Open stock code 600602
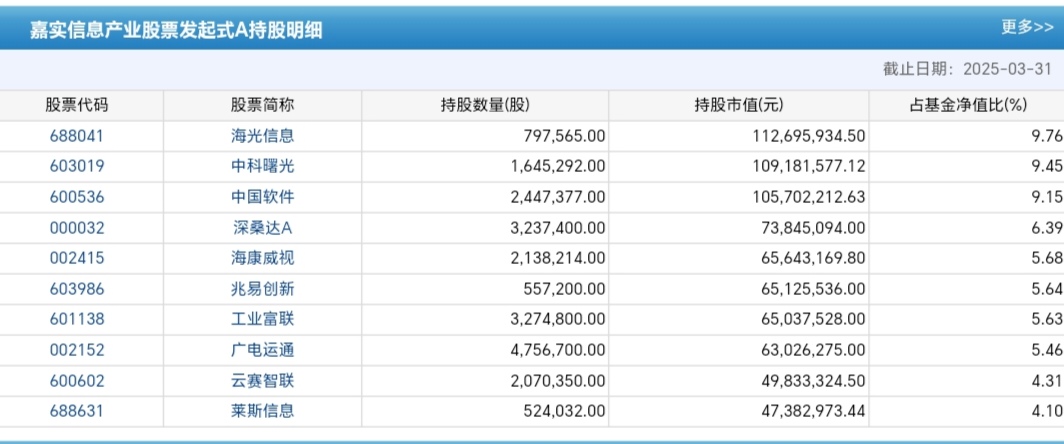The image size is (1064, 444). (x=77, y=380)
